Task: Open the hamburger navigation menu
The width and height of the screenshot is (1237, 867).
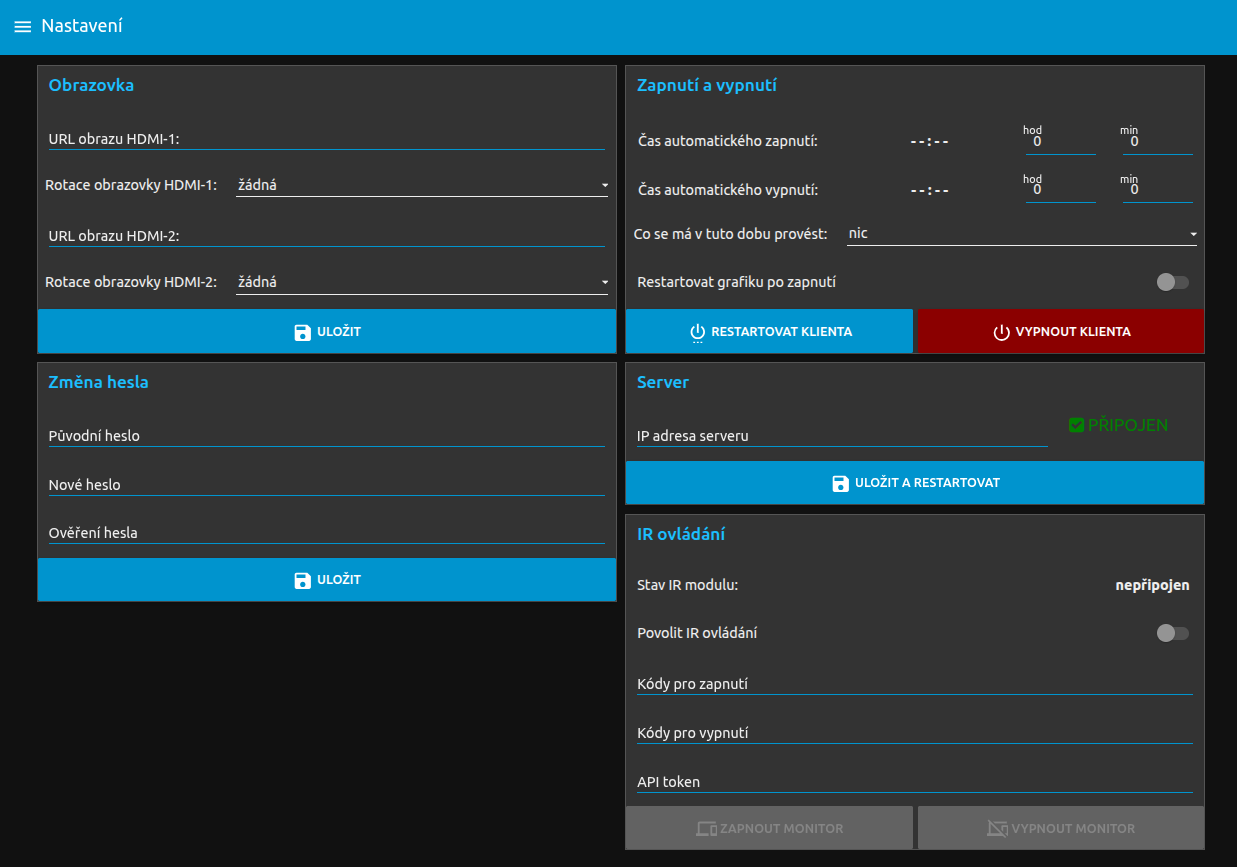Action: coord(22,27)
